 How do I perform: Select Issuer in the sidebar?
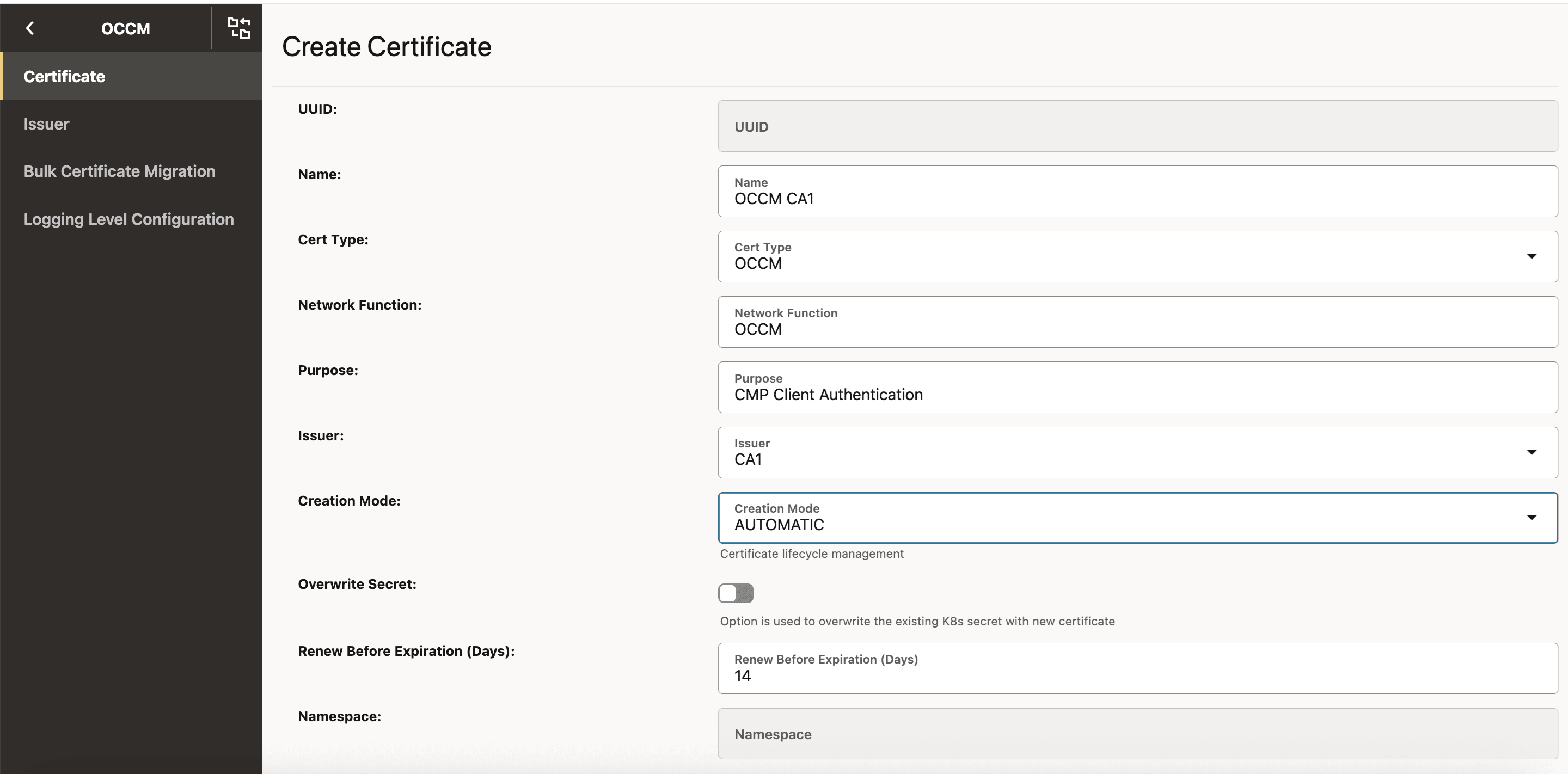click(x=46, y=124)
